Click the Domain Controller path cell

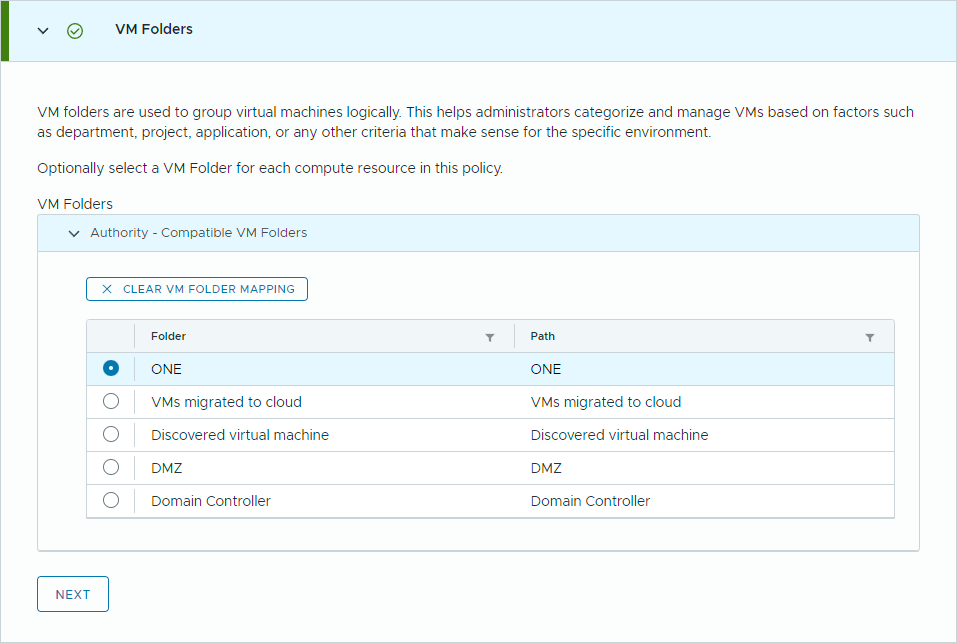click(x=590, y=501)
